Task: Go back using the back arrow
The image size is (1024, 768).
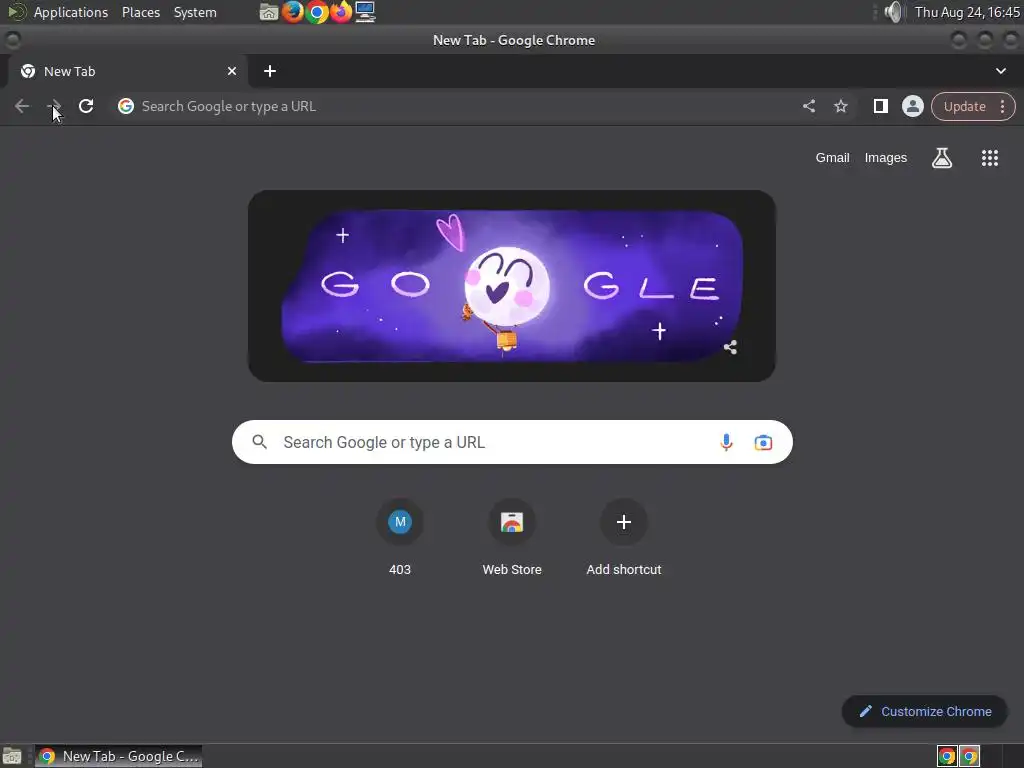Action: click(22, 106)
